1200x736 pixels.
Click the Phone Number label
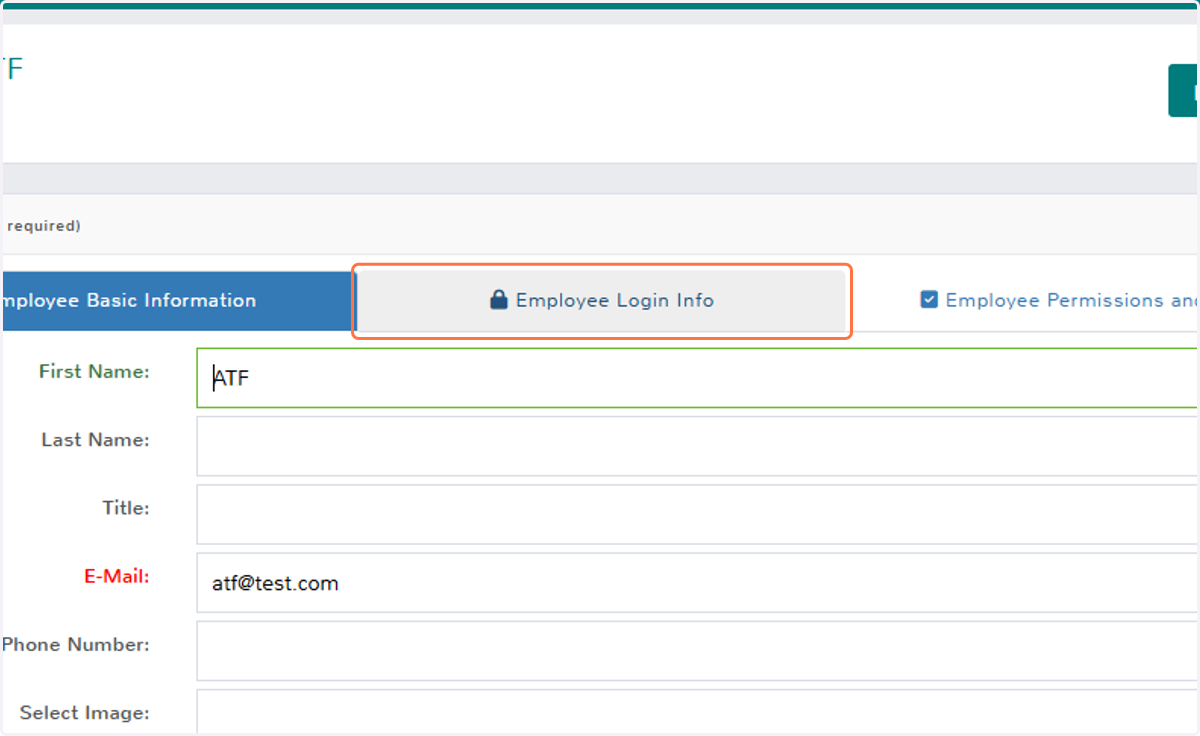[x=76, y=645]
